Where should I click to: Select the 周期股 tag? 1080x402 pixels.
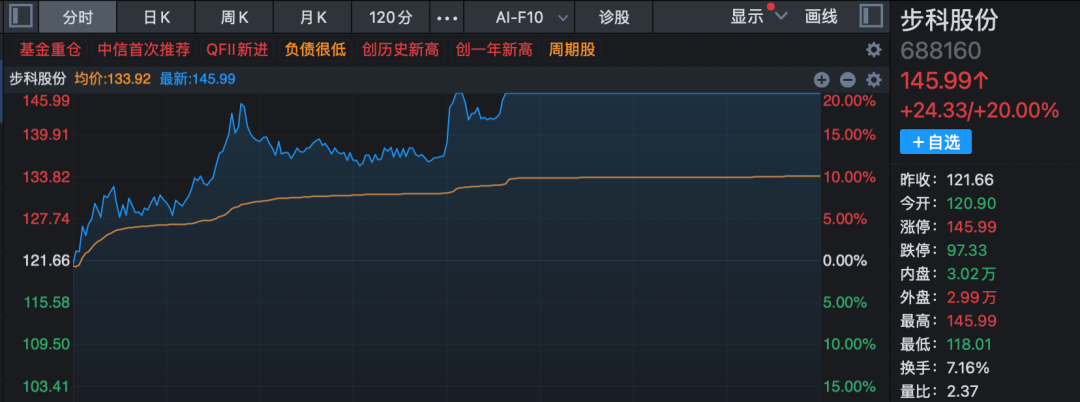572,50
